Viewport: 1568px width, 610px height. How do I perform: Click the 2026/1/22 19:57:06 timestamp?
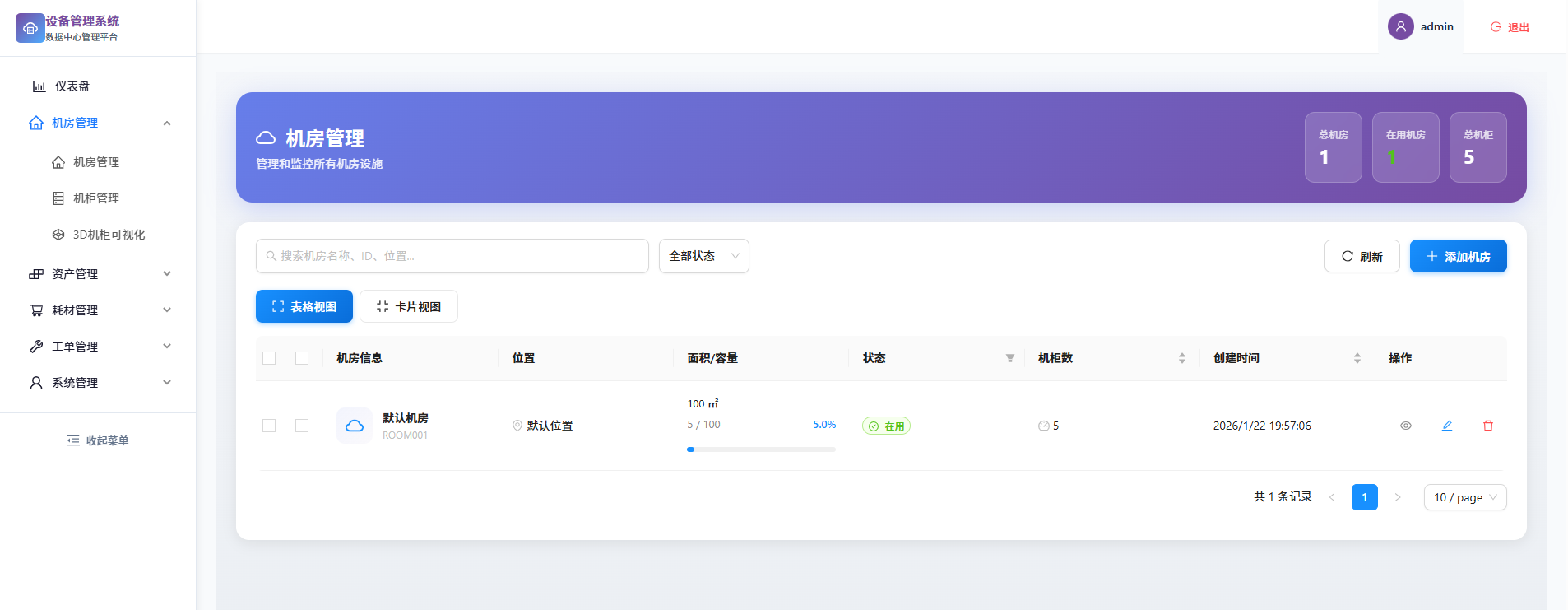pyautogui.click(x=1262, y=426)
